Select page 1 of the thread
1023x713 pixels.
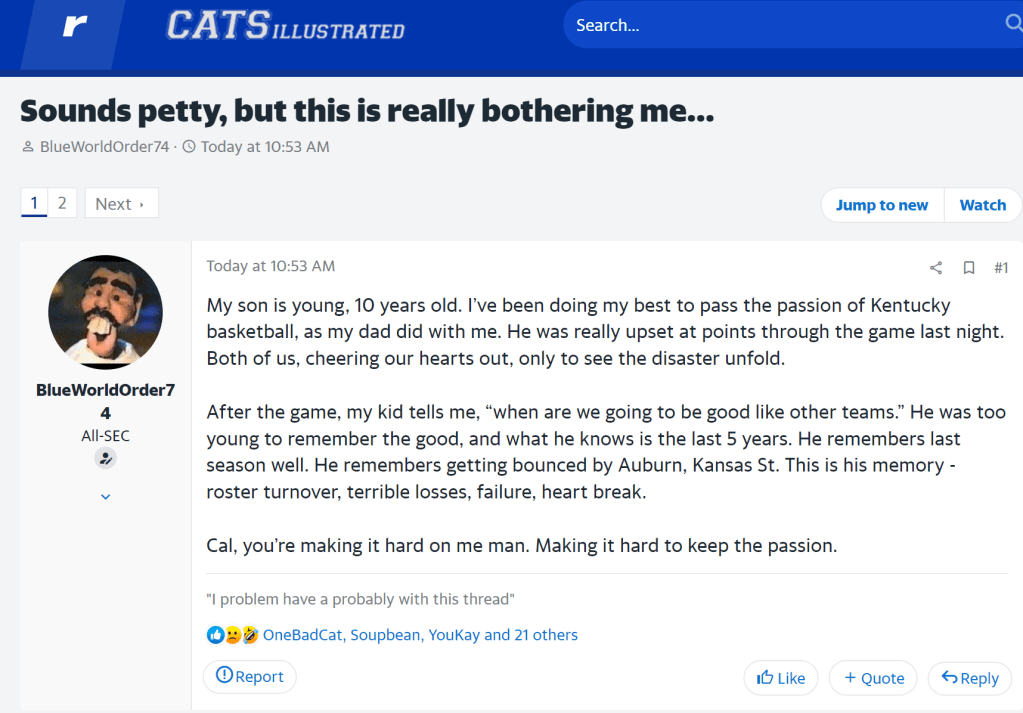pos(34,203)
